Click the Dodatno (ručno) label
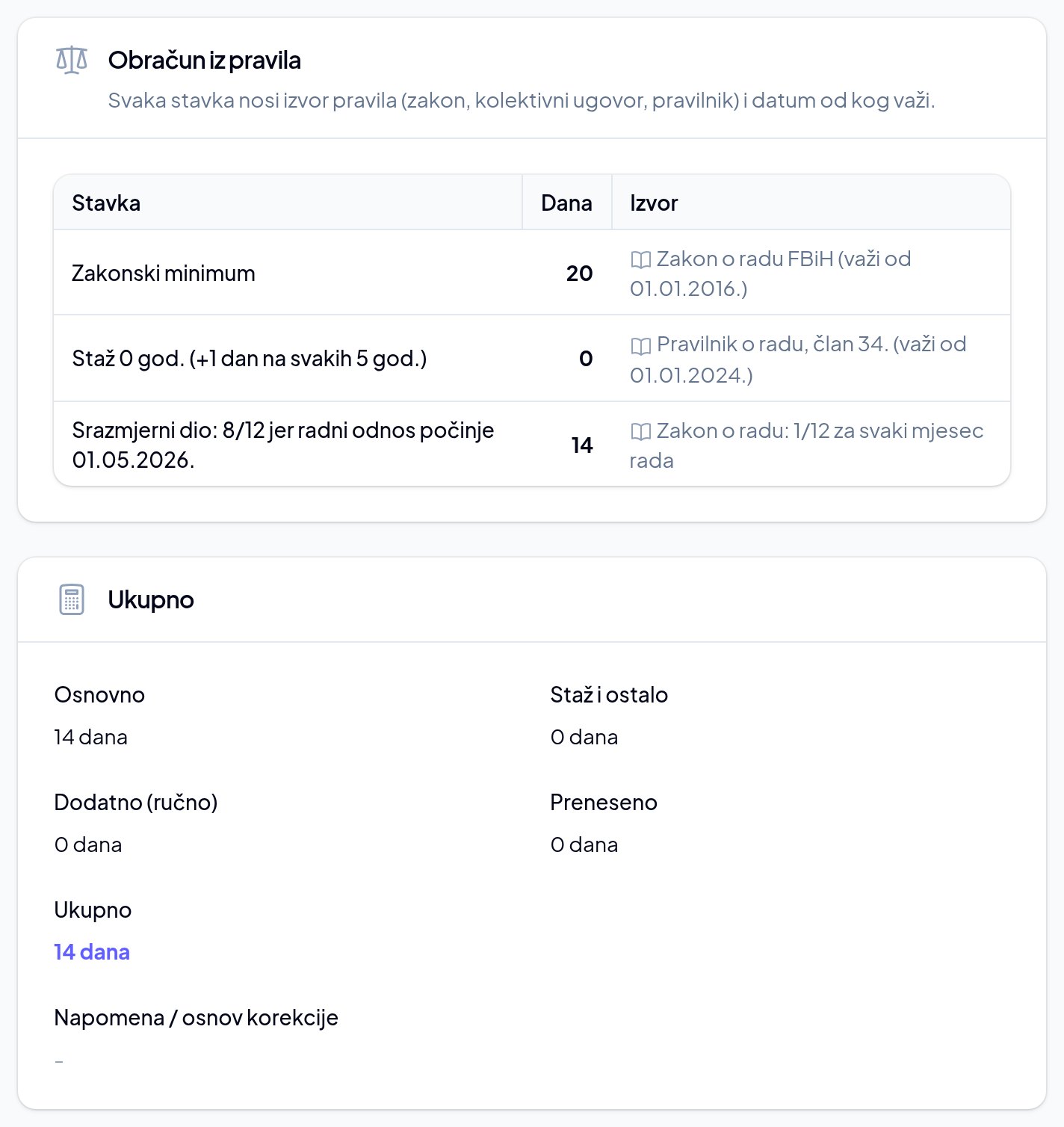Image resolution: width=1064 pixels, height=1127 pixels. pos(136,802)
